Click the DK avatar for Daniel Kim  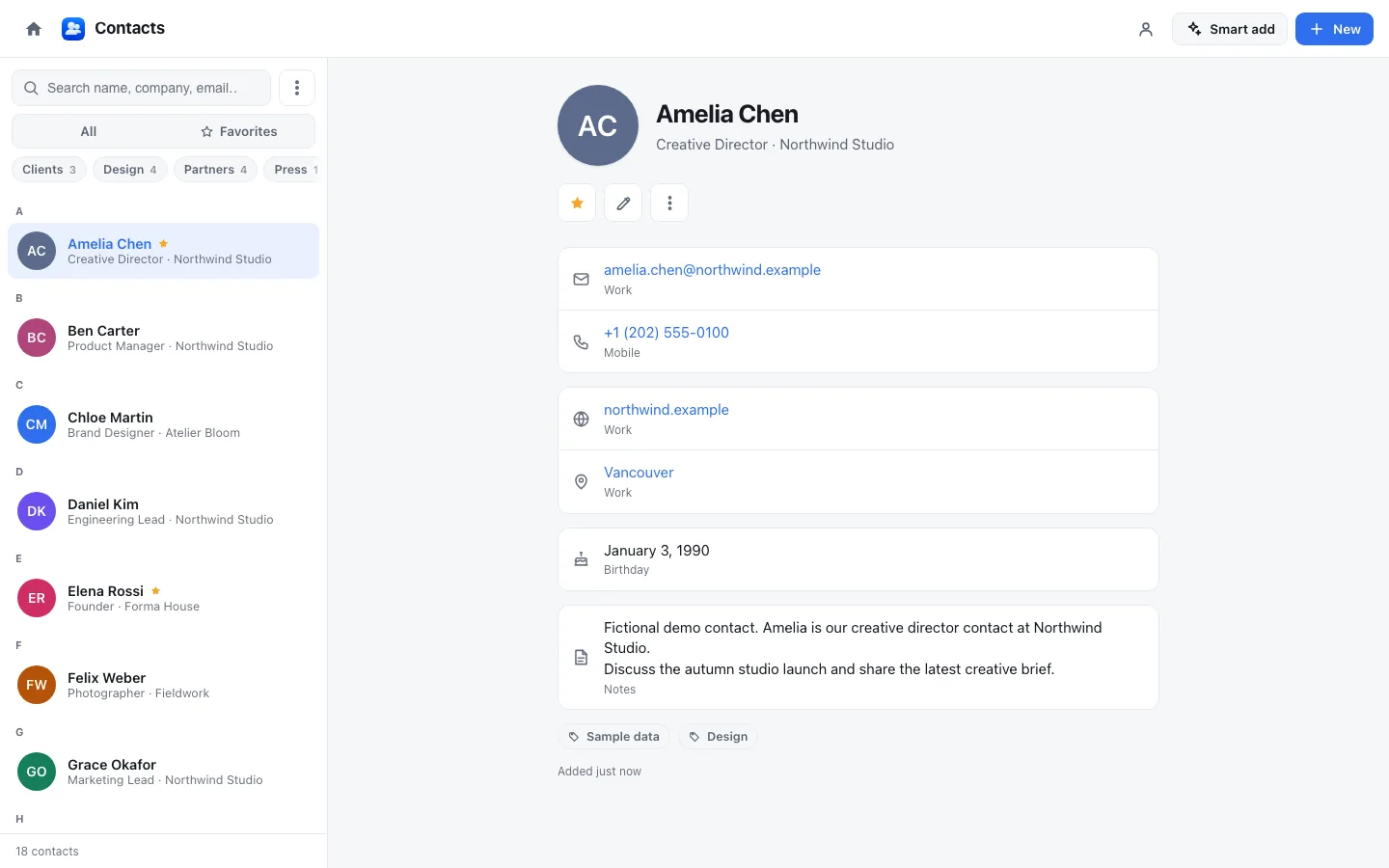[37, 511]
